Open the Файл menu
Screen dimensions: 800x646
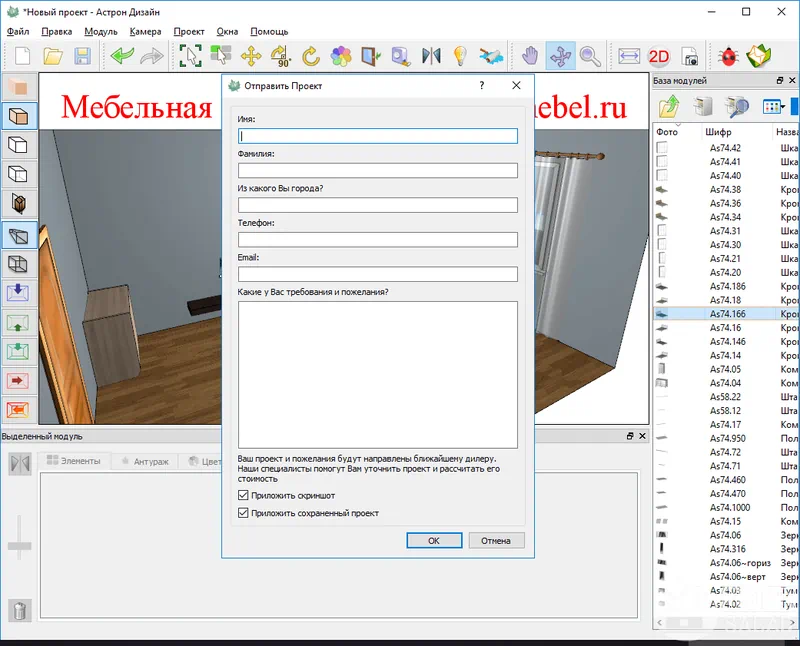click(x=18, y=32)
